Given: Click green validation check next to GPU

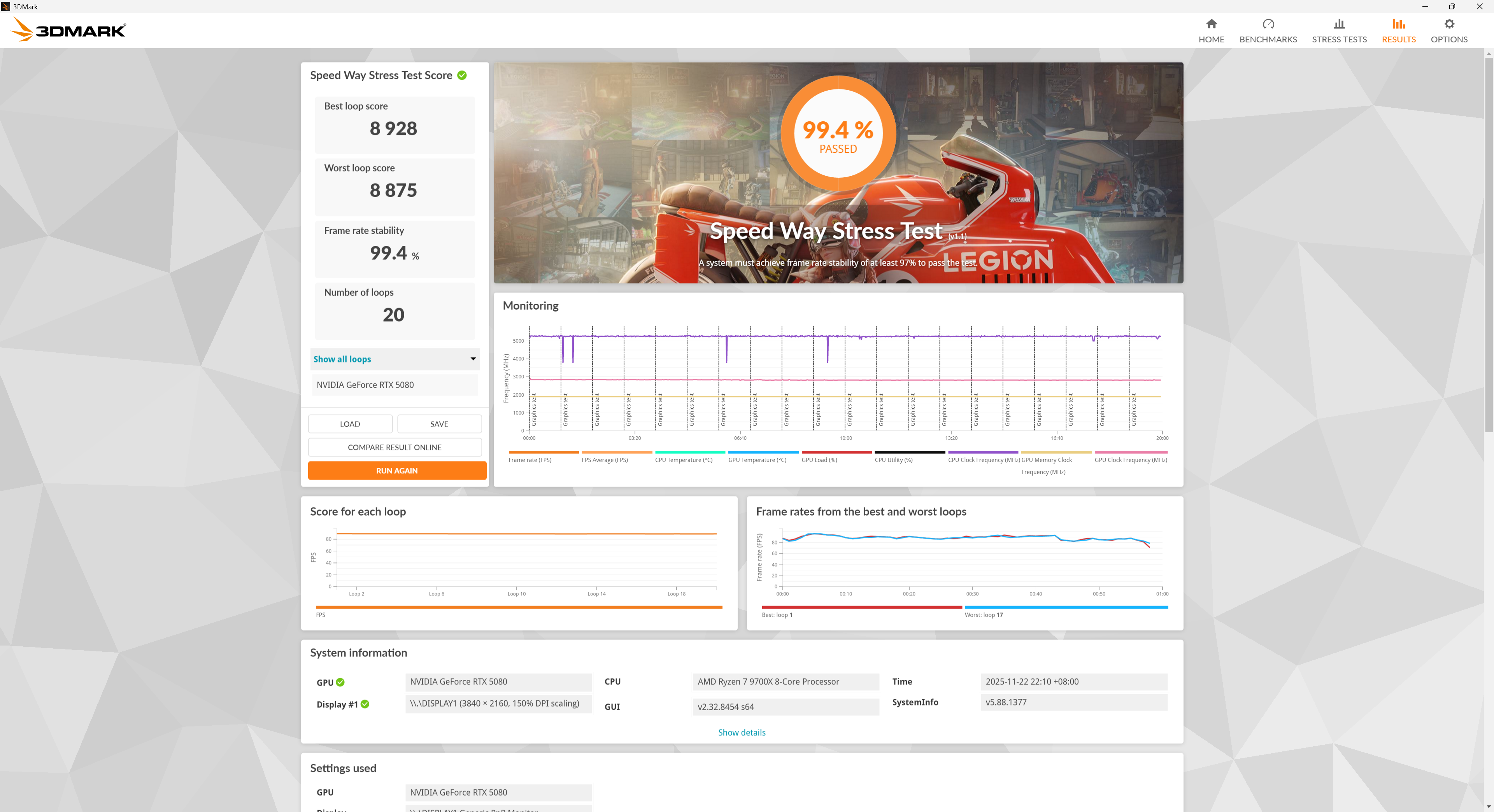Looking at the screenshot, I should coord(340,682).
